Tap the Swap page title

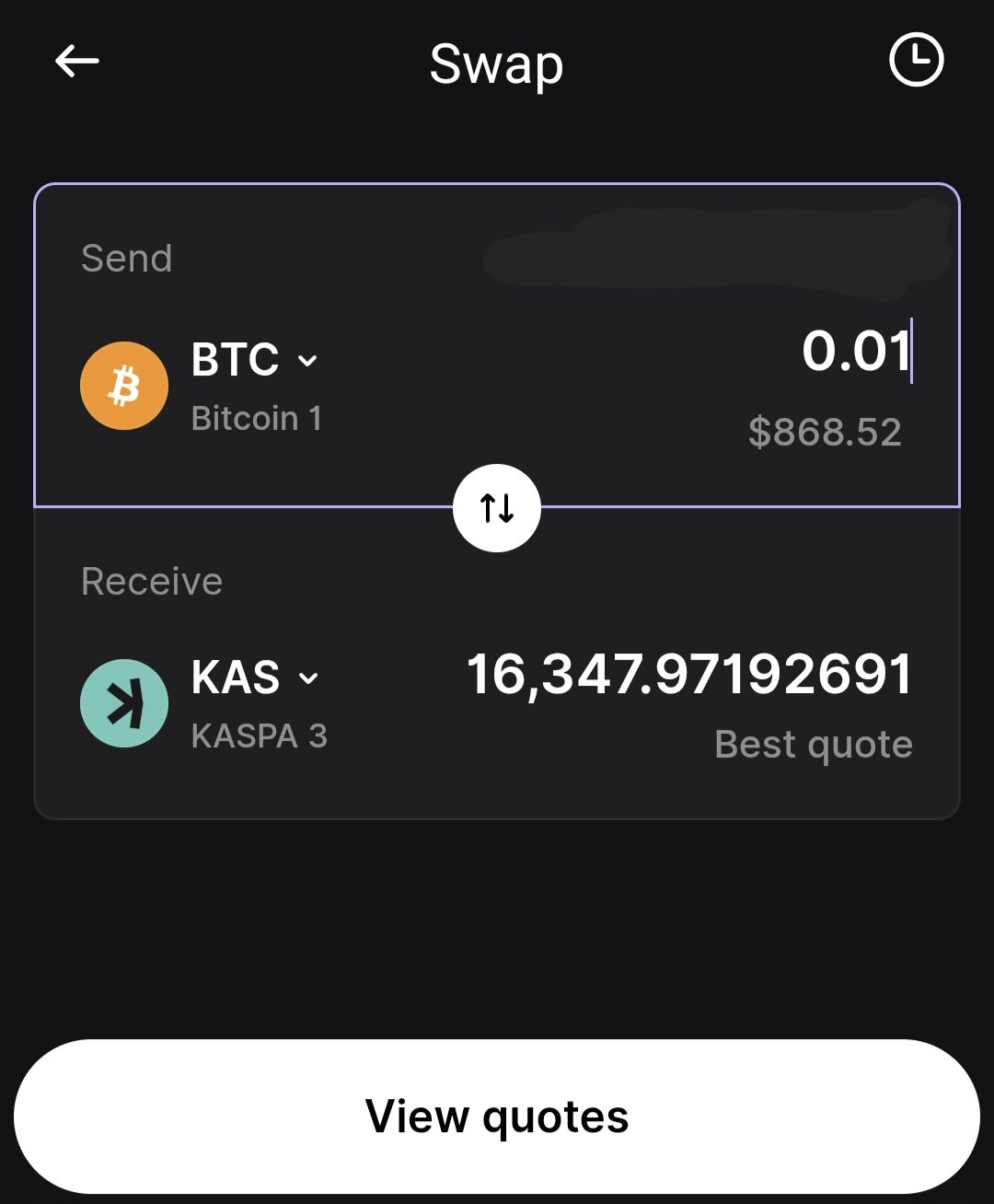(496, 64)
